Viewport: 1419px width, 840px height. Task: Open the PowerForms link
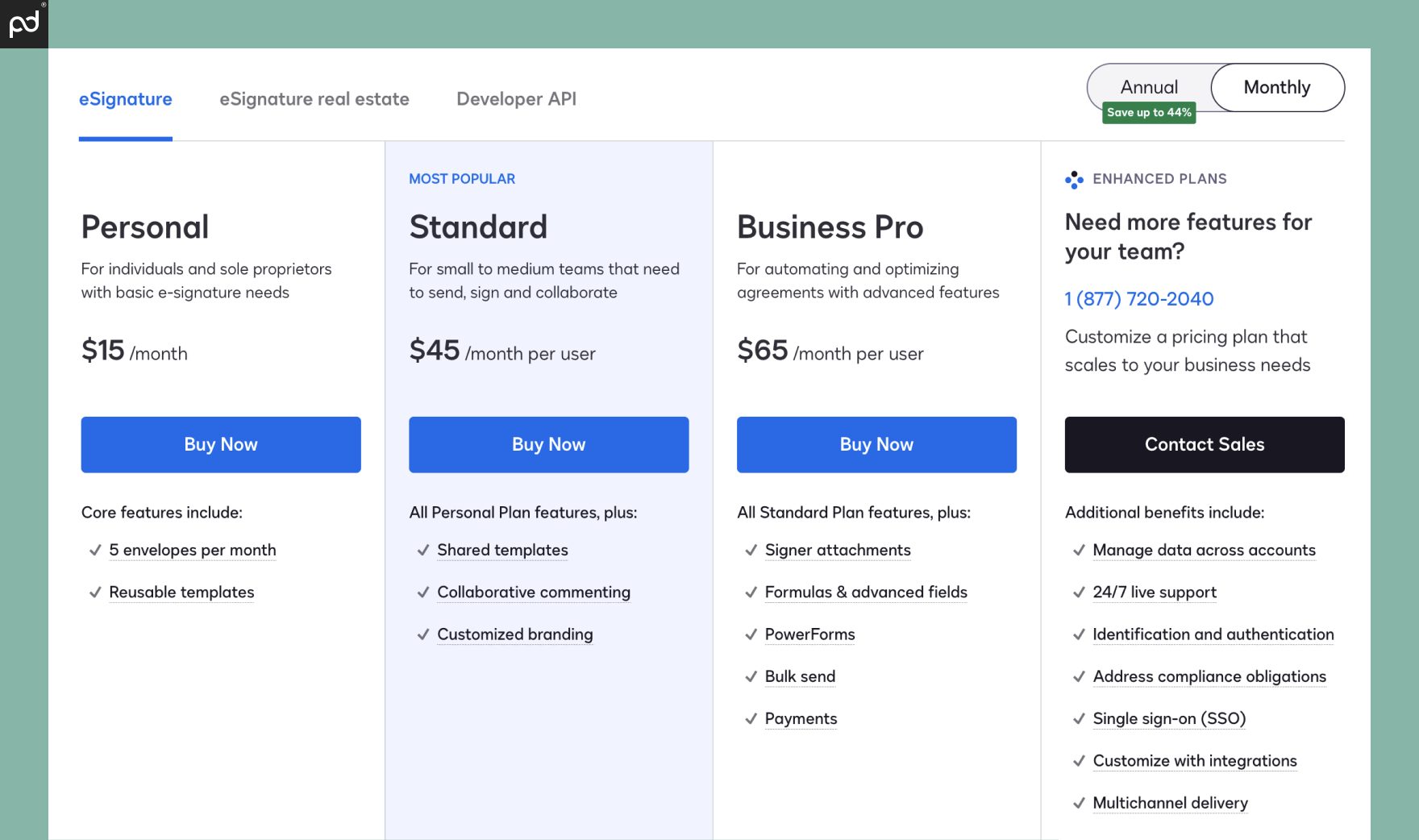pos(809,634)
